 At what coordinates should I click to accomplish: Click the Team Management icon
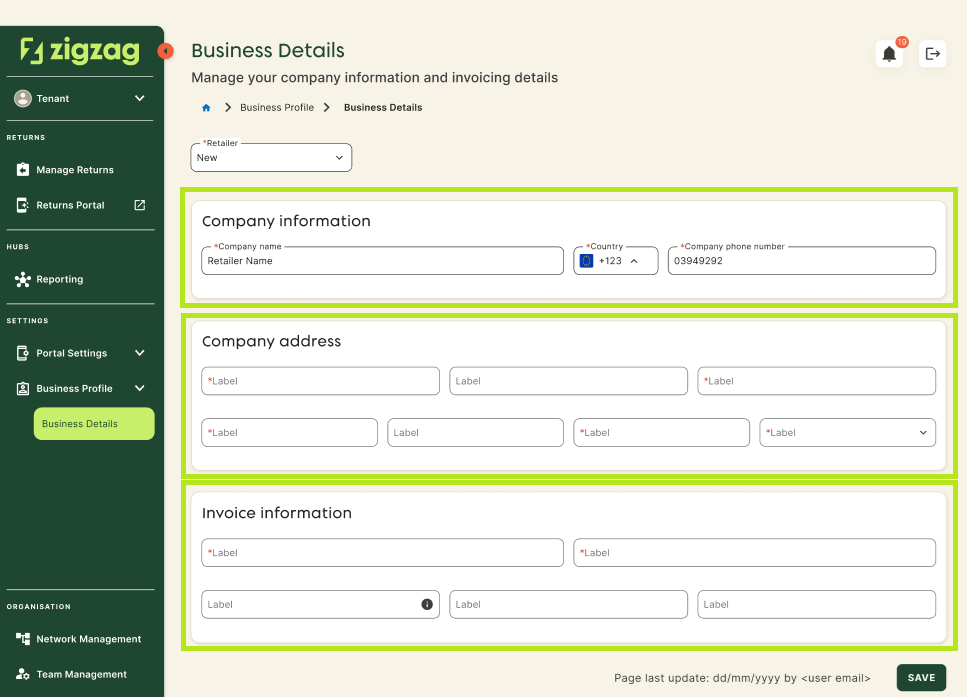click(x=20, y=674)
